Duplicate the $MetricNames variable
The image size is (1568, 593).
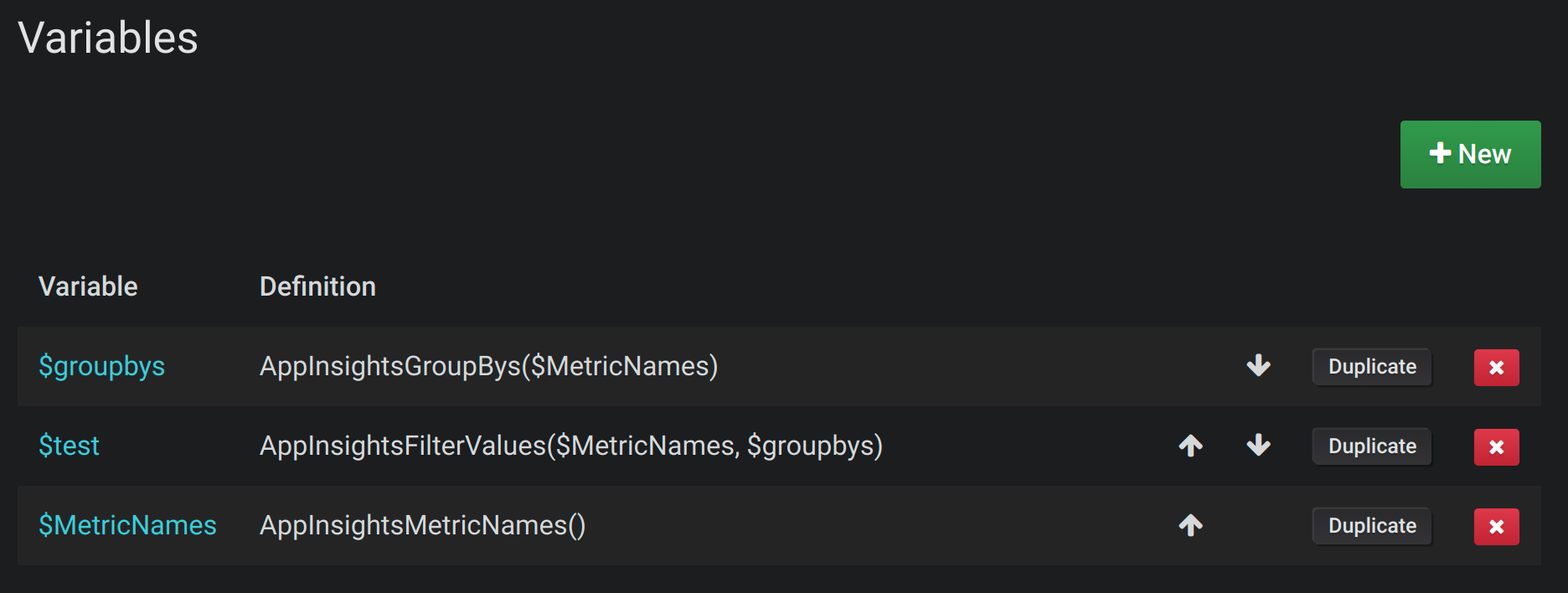click(x=1371, y=526)
